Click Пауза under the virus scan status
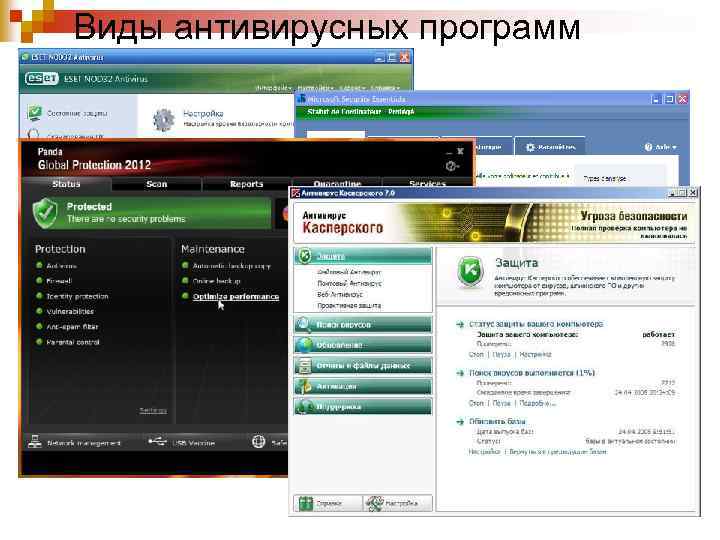 coord(501,404)
